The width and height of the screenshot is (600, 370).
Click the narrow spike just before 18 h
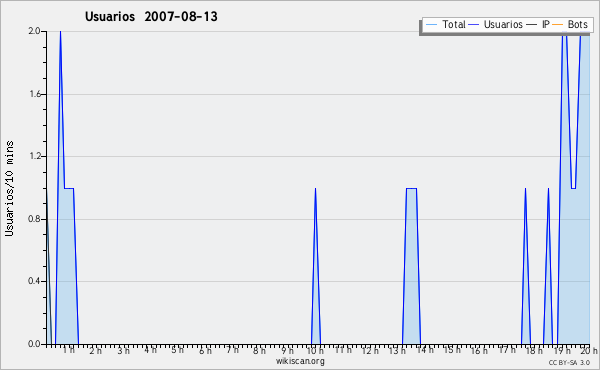pos(525,266)
